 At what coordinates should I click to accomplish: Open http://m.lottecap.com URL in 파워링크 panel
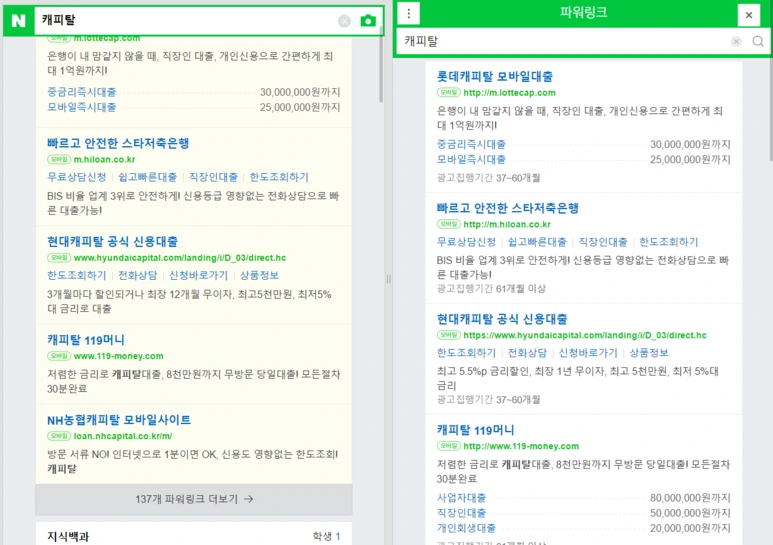point(509,93)
